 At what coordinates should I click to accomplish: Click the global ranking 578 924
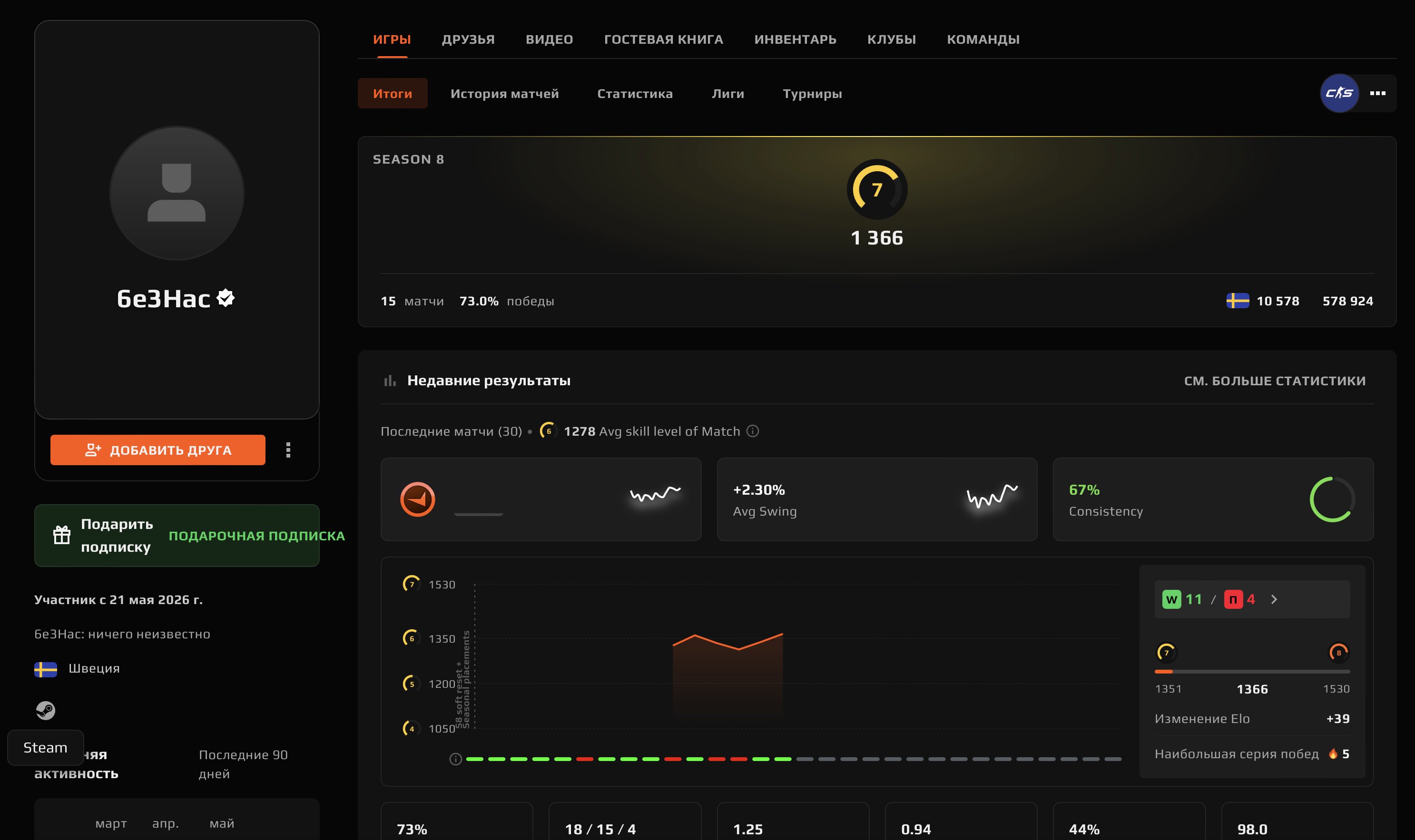point(1347,301)
